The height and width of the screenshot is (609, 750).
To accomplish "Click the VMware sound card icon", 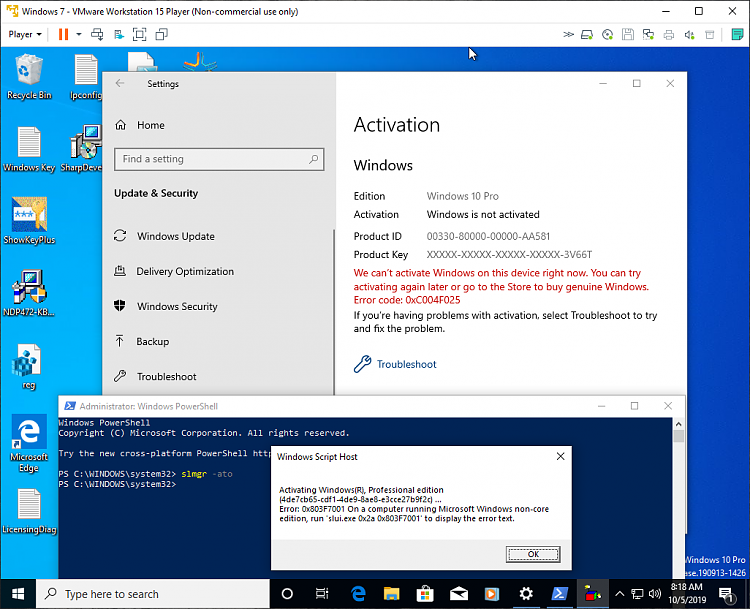I will tap(689, 34).
